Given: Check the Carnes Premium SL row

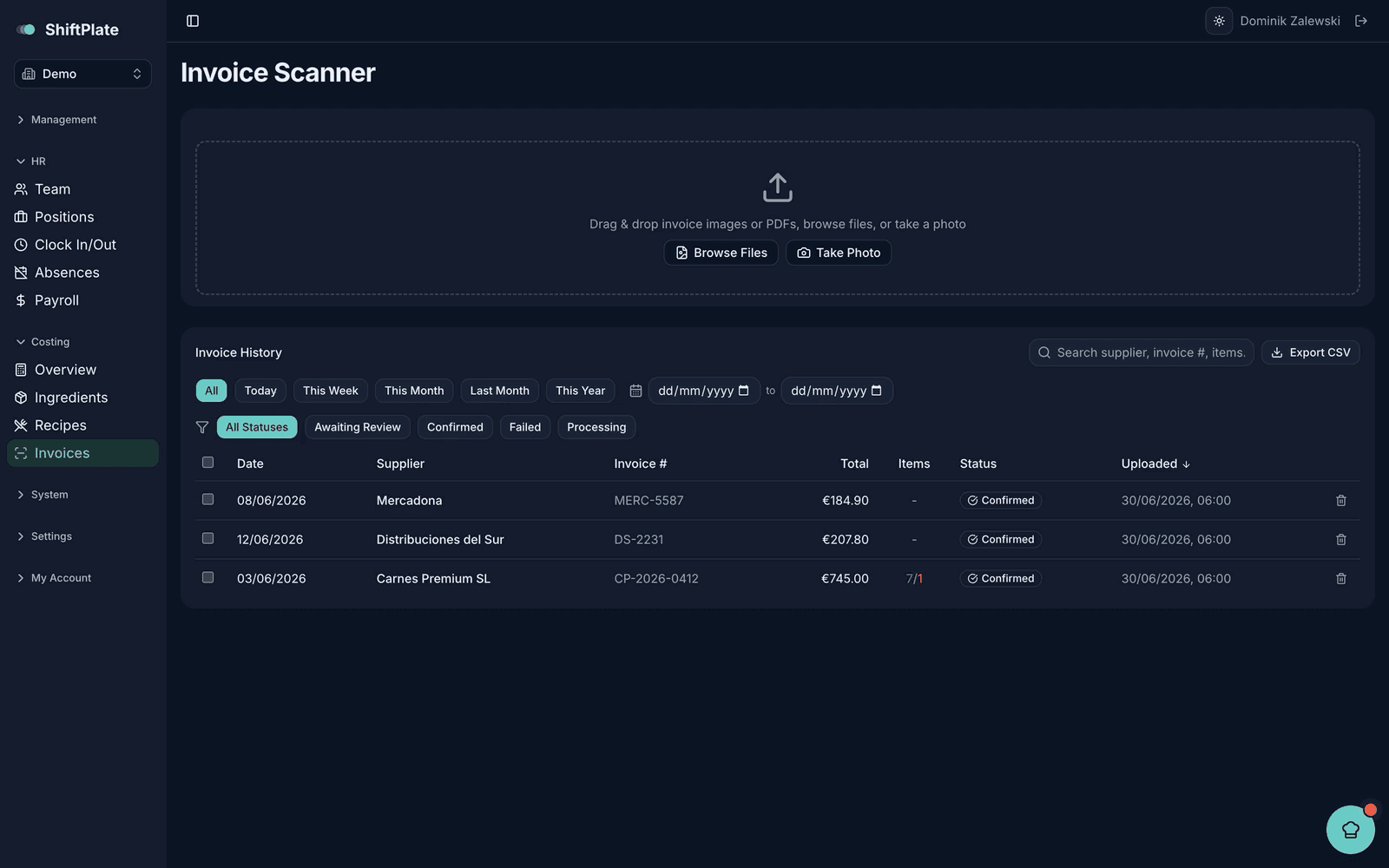Looking at the screenshot, I should pos(207,577).
